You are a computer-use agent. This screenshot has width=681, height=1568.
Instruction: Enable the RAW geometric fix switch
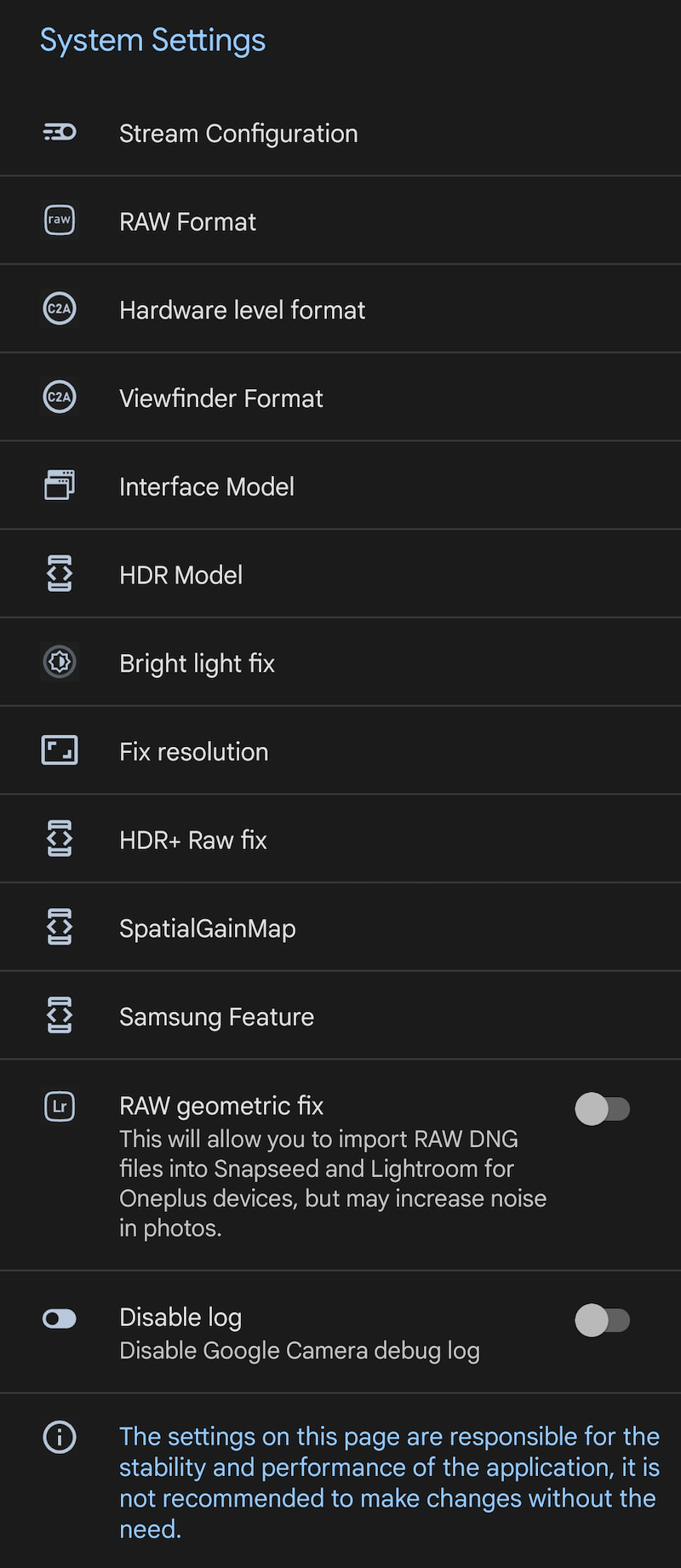pyautogui.click(x=603, y=1109)
